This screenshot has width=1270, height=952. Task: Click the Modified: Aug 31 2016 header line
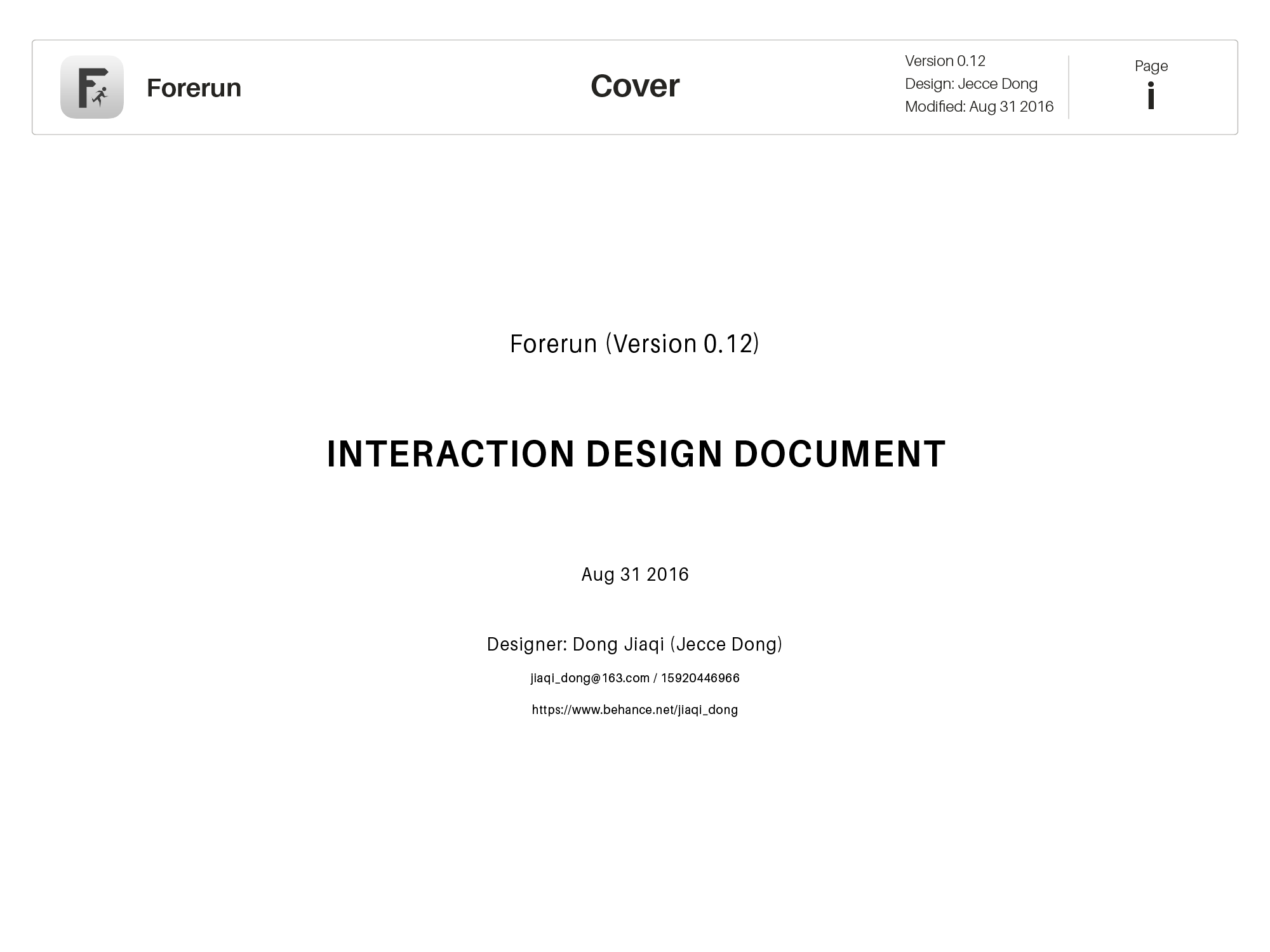click(979, 107)
